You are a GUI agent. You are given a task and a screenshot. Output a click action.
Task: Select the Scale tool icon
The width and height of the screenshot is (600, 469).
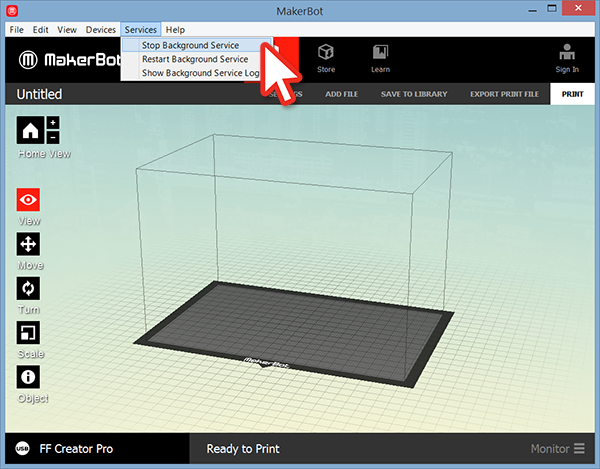click(x=28, y=332)
